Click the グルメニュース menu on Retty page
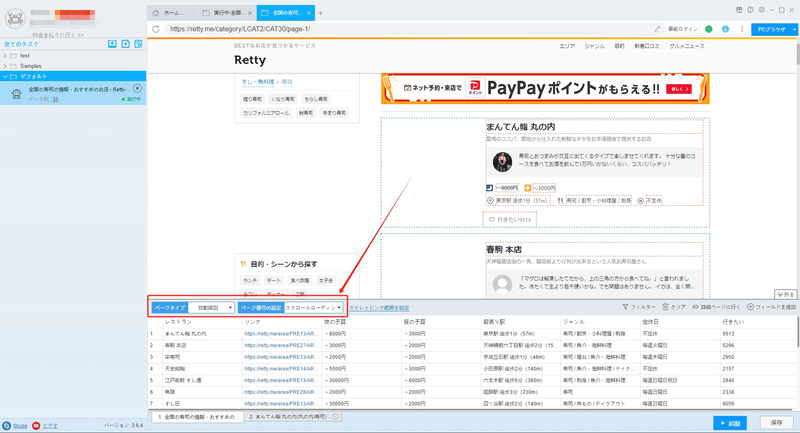Viewport: 800px width, 433px height. (687, 46)
